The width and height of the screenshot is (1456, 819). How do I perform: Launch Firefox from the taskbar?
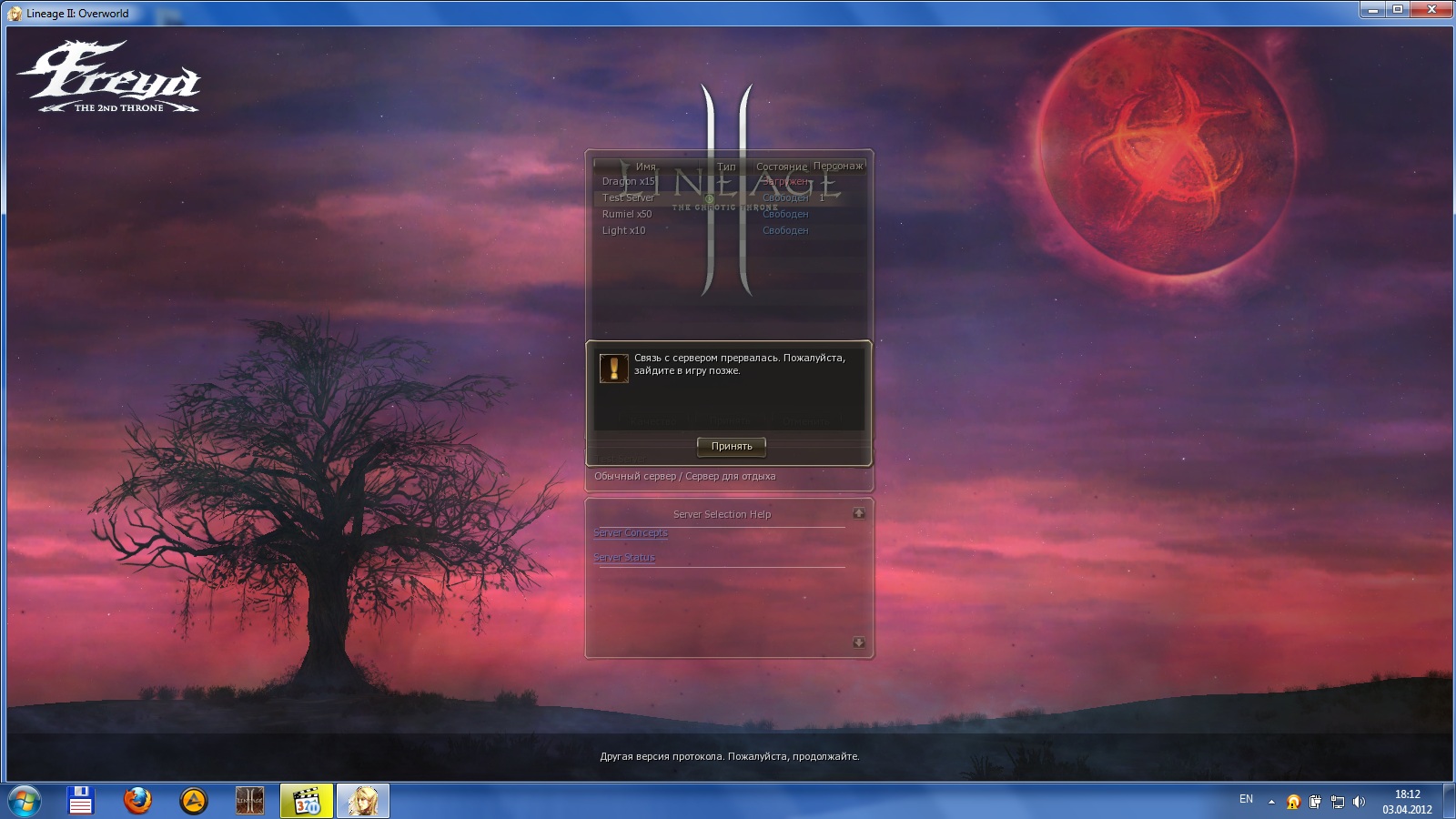coord(137,801)
